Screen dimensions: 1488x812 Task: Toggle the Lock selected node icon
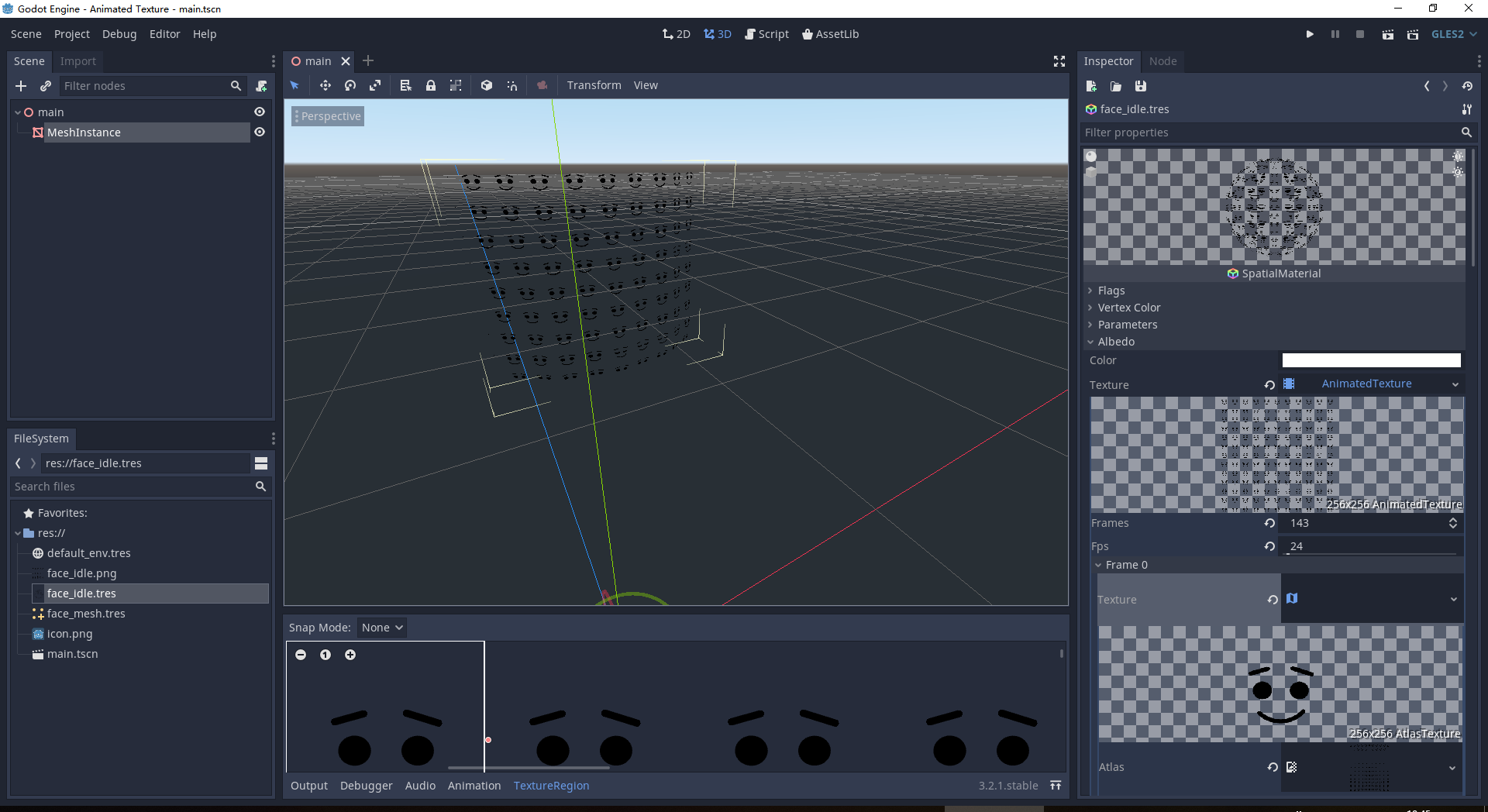[431, 85]
